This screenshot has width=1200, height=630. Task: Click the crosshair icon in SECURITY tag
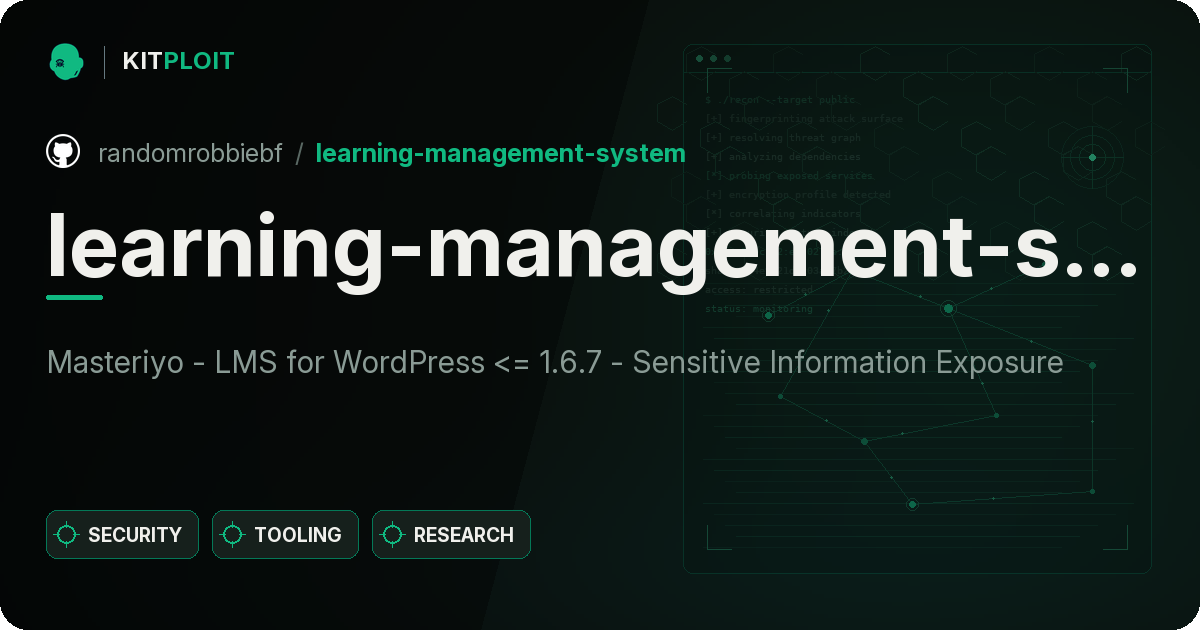click(67, 535)
